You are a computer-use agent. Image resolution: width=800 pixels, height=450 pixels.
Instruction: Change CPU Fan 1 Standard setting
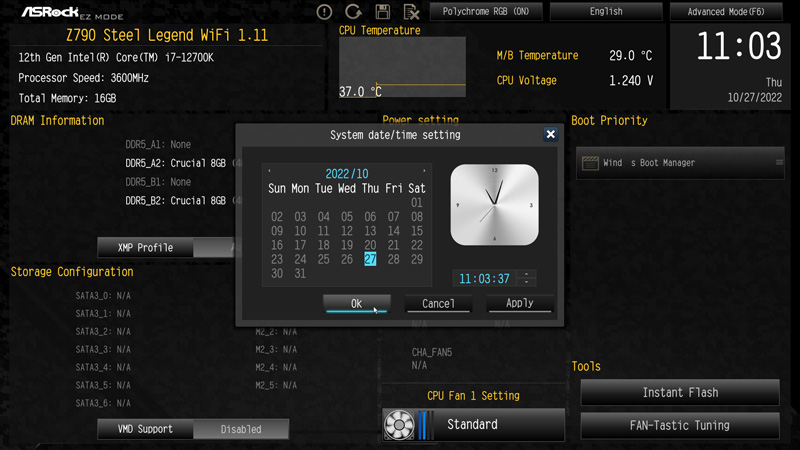click(x=473, y=424)
